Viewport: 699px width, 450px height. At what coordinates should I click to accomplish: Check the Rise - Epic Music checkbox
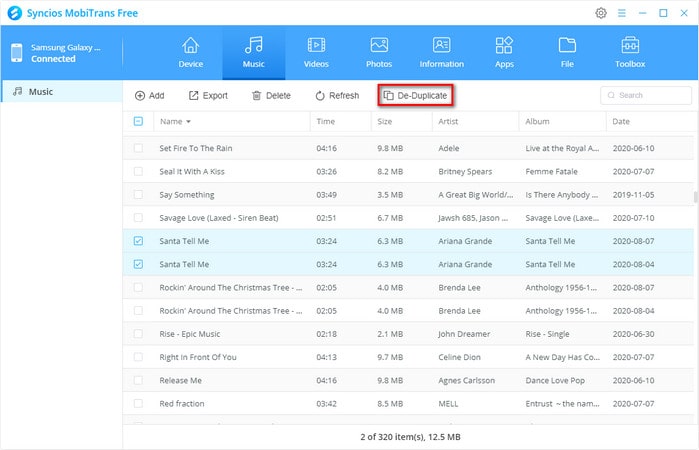tap(138, 334)
